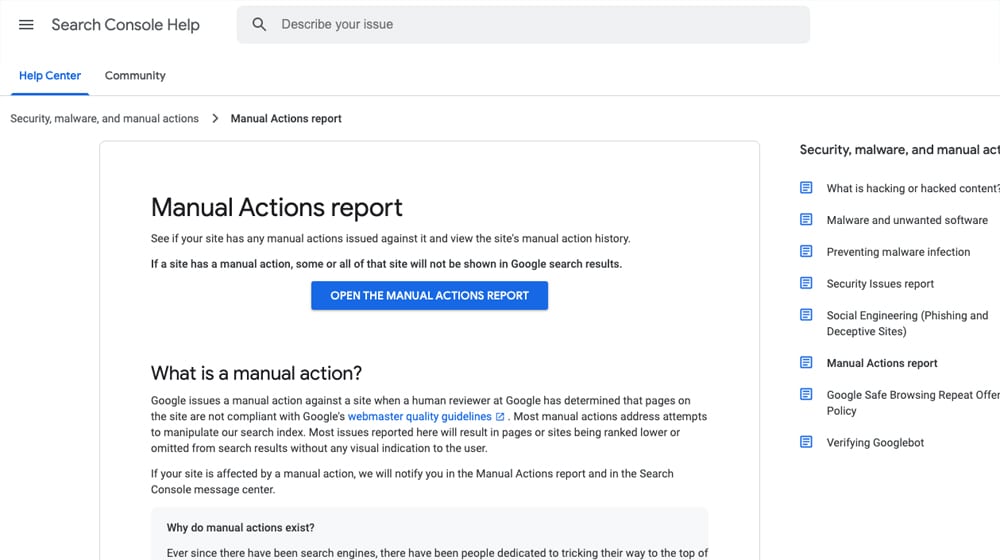Click the What is a manual action? heading
1000x560 pixels.
tap(256, 373)
